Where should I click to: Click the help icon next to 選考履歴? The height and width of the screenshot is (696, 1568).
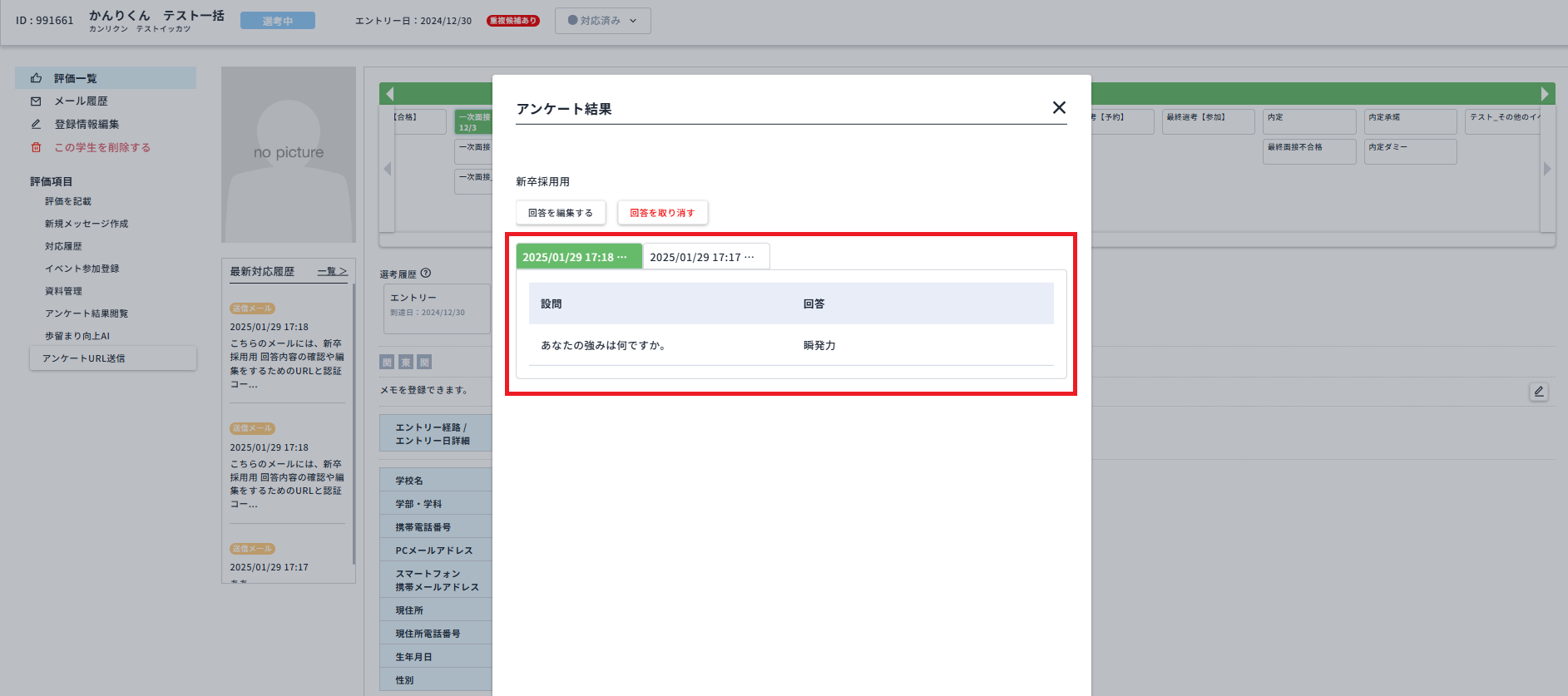pos(426,274)
